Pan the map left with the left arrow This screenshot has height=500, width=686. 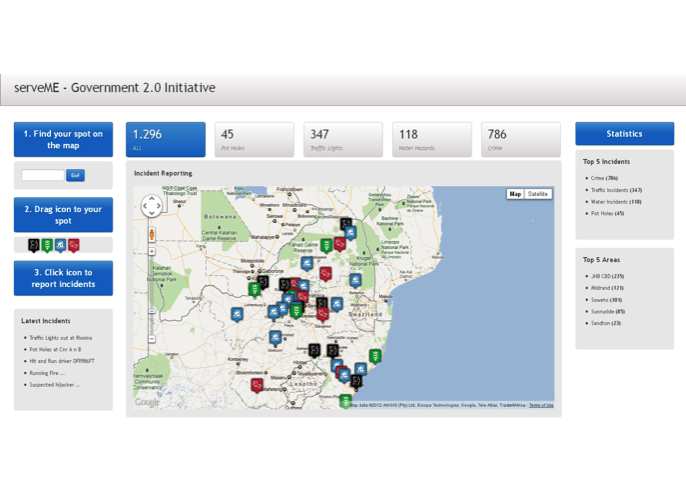click(145, 206)
